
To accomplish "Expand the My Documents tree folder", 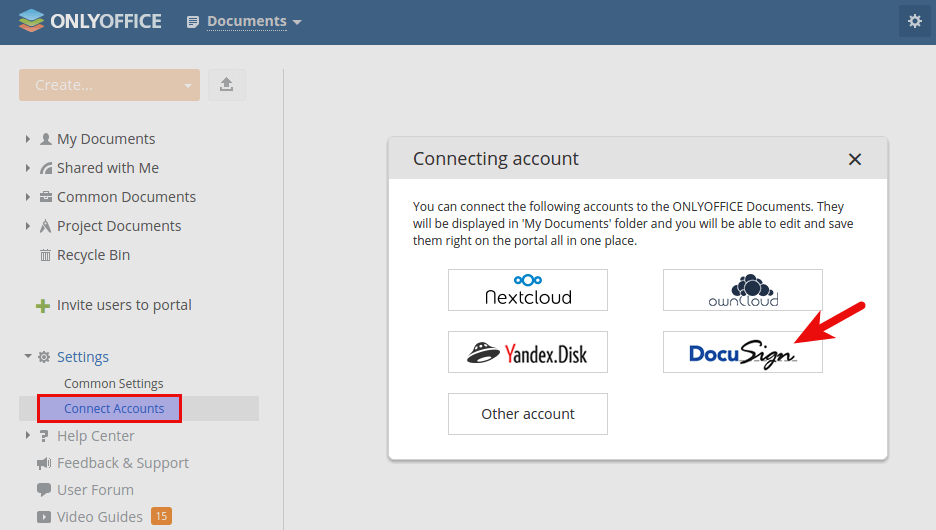I will pos(28,139).
